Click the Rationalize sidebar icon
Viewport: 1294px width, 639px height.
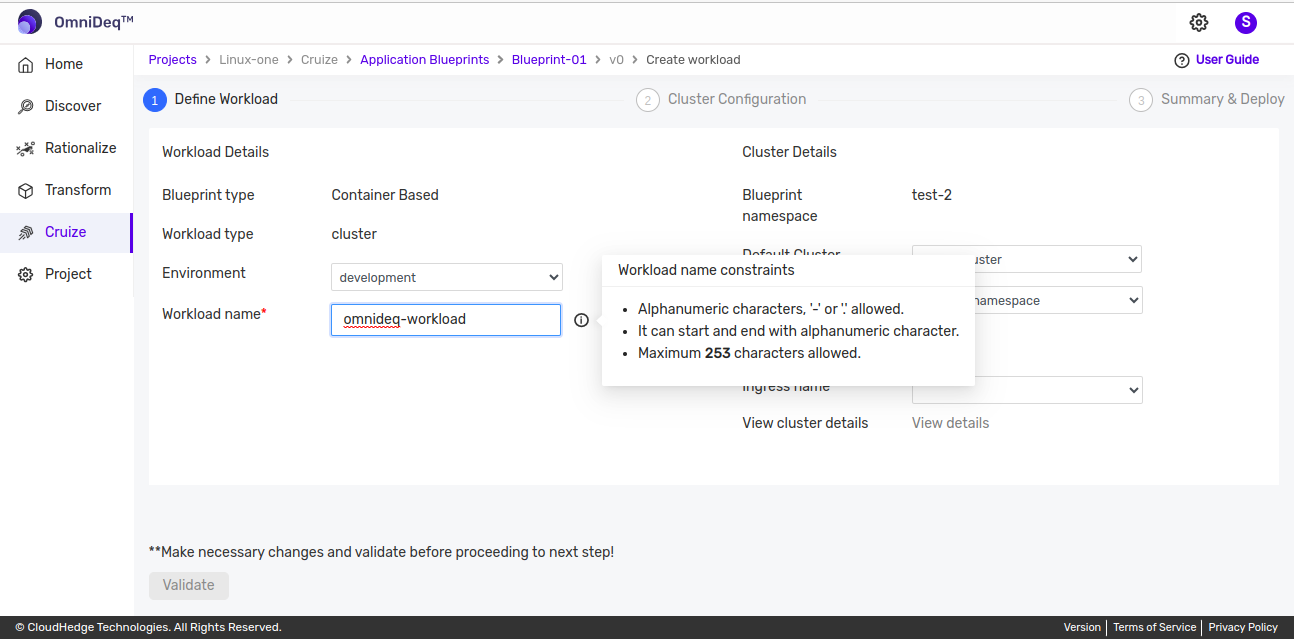(x=26, y=148)
